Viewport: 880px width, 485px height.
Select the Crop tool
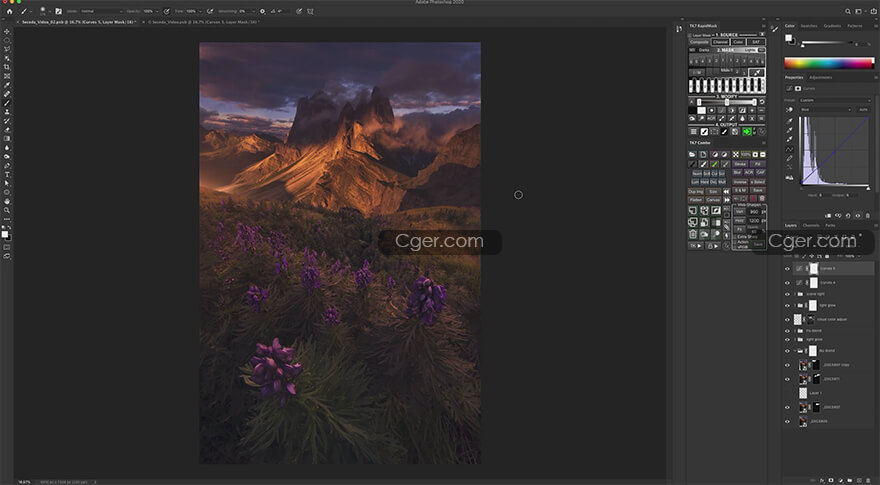click(x=7, y=67)
